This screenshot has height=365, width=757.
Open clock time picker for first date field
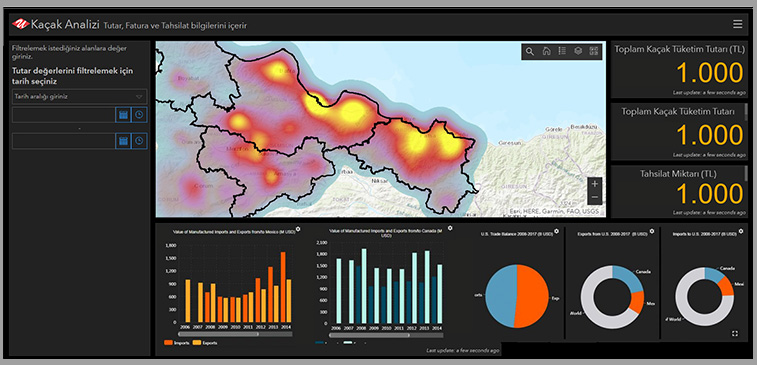(140, 115)
